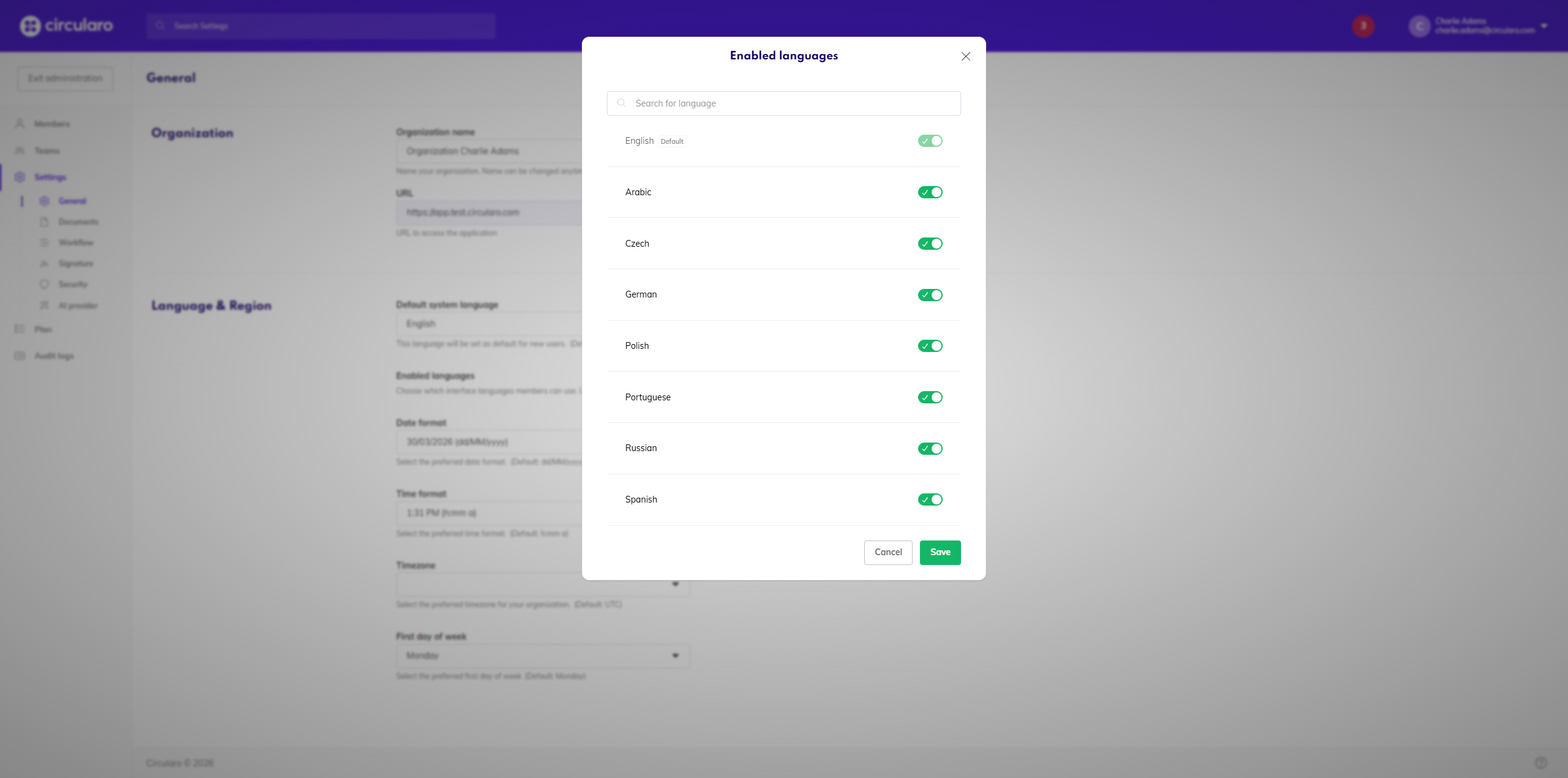
Task: Click the search magnifier icon in dialog
Action: point(621,103)
